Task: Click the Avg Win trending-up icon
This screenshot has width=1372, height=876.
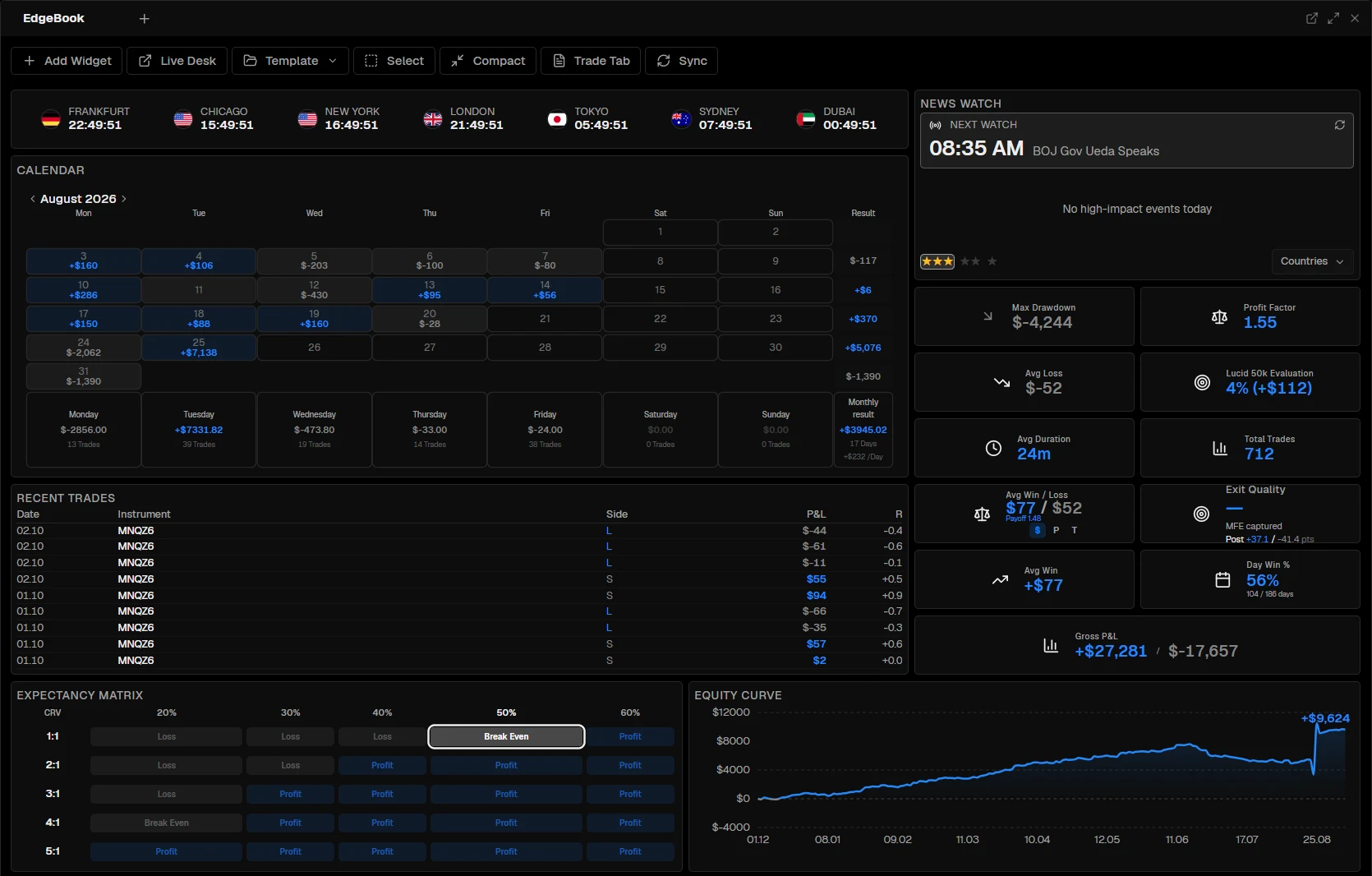Action: [1000, 579]
